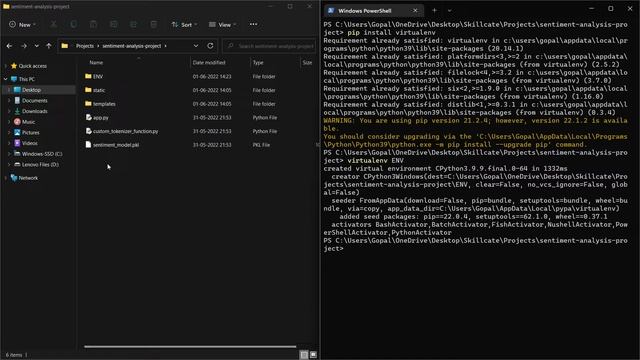The height and width of the screenshot is (360, 640).
Task: Select the static folder icon
Action: point(88,90)
